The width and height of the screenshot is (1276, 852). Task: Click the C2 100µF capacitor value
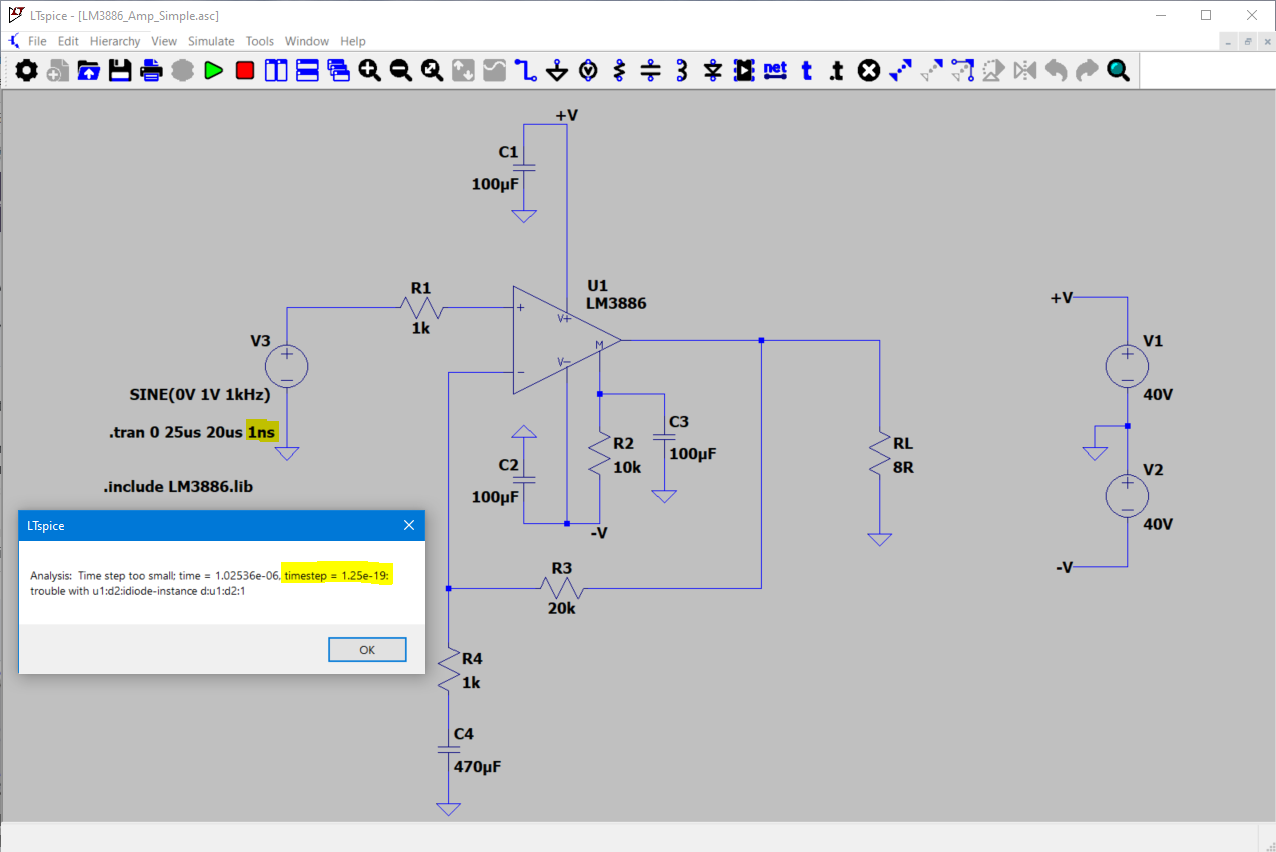496,497
